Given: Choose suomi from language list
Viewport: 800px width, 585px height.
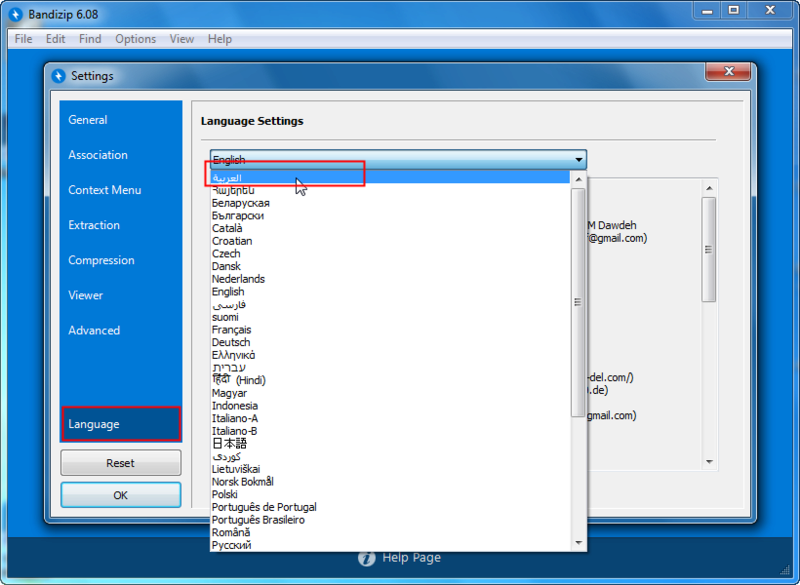Looking at the screenshot, I should click(390, 317).
